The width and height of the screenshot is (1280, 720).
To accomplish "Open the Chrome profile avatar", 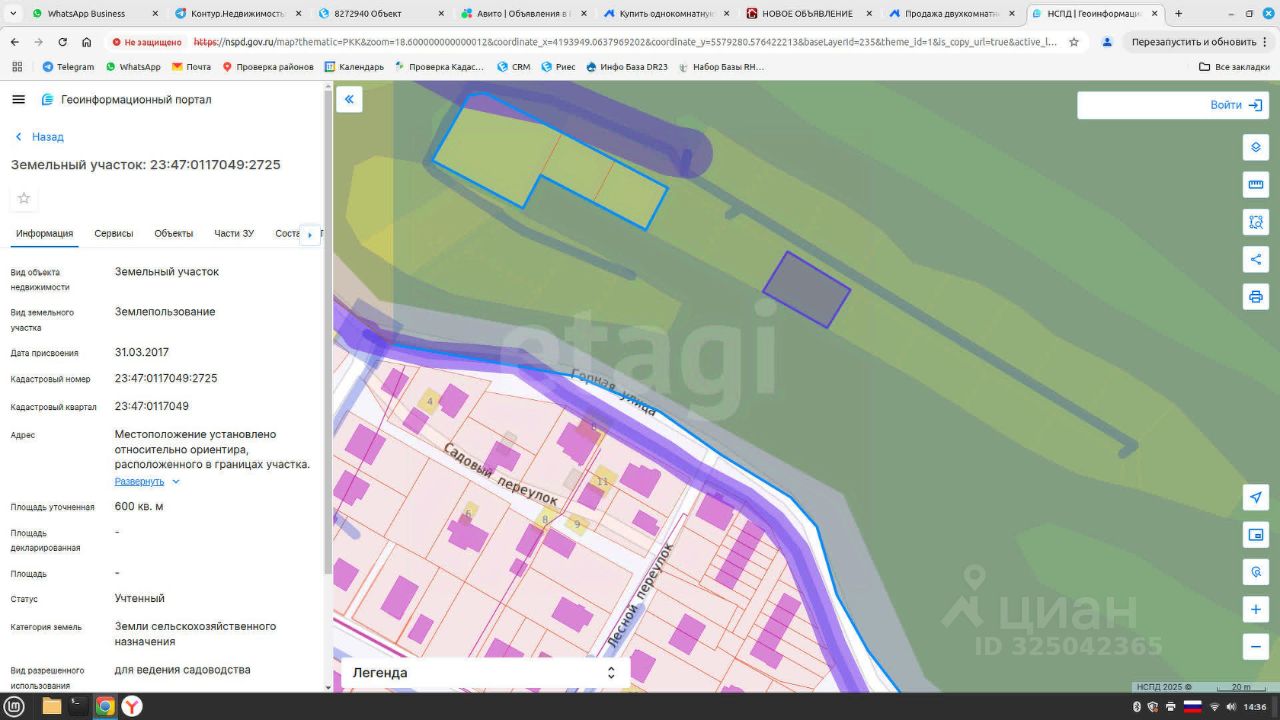I will coord(1107,42).
